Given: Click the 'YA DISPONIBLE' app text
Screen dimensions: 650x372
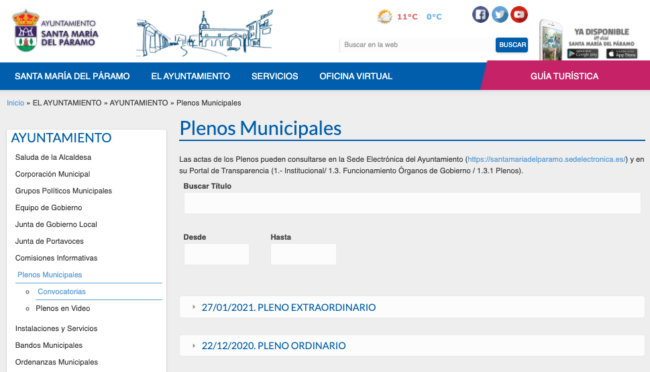Looking at the screenshot, I should click(x=601, y=32).
